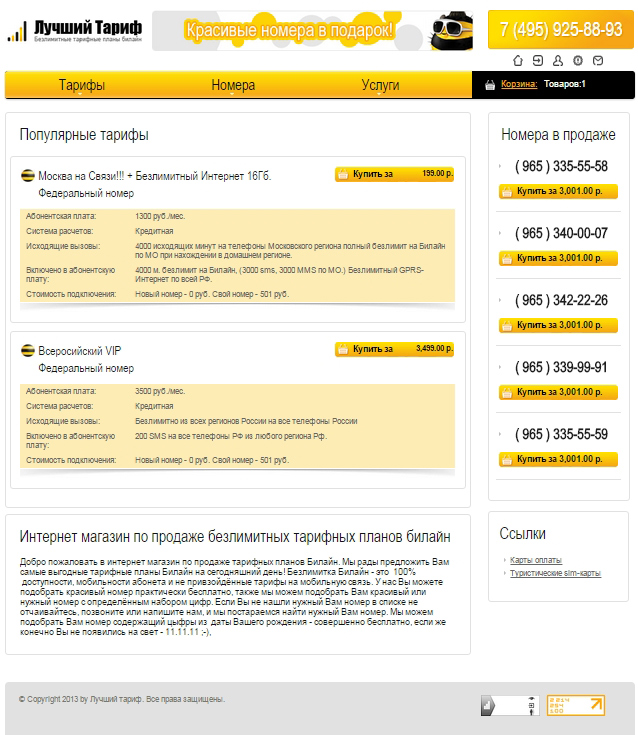
Task: Open the Yandex Metrika counter badge
Action: click(510, 705)
